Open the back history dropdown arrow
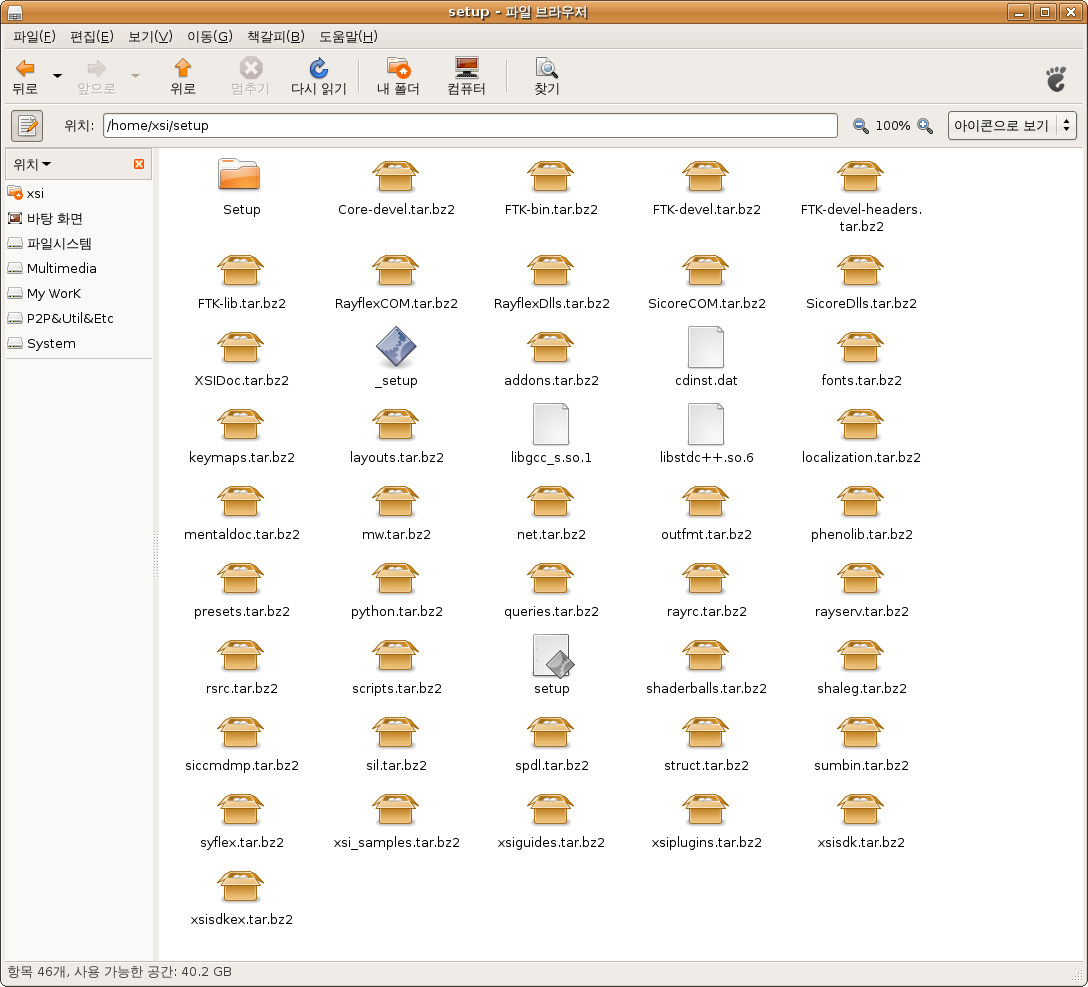Image resolution: width=1088 pixels, height=987 pixels. [x=57, y=76]
